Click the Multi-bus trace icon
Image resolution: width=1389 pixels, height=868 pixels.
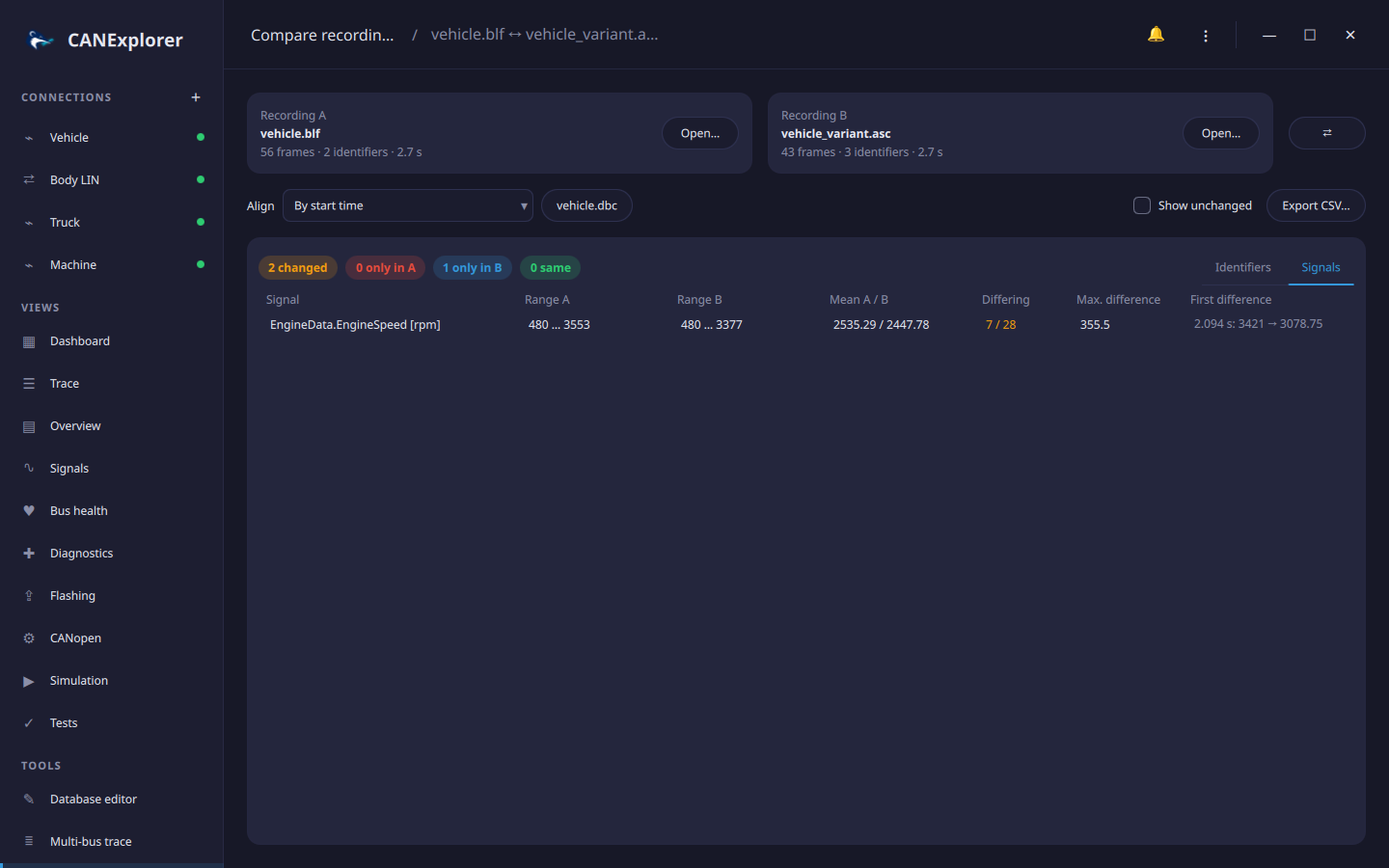[x=29, y=842]
